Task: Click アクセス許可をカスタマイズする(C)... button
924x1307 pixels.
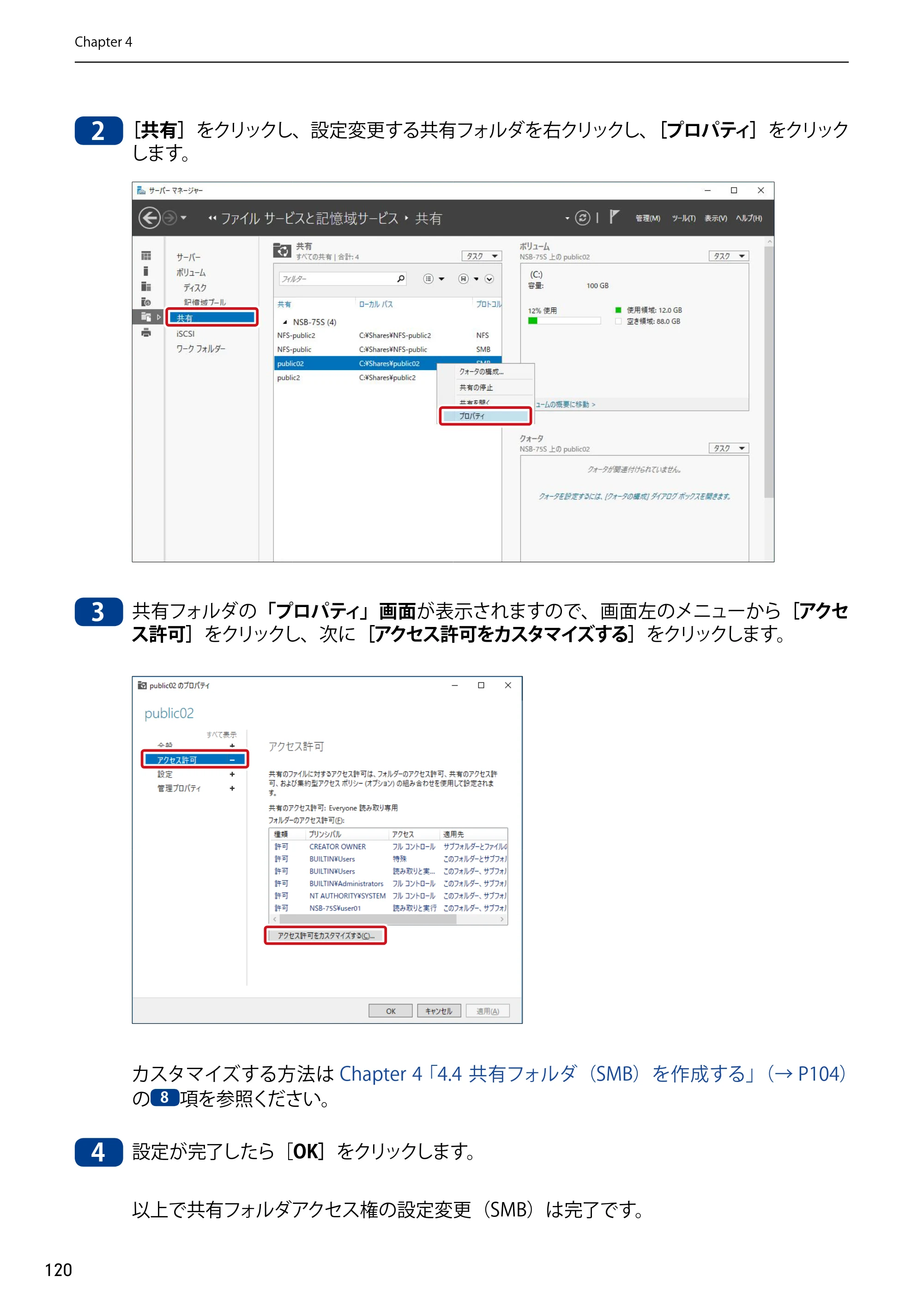Action: [326, 936]
